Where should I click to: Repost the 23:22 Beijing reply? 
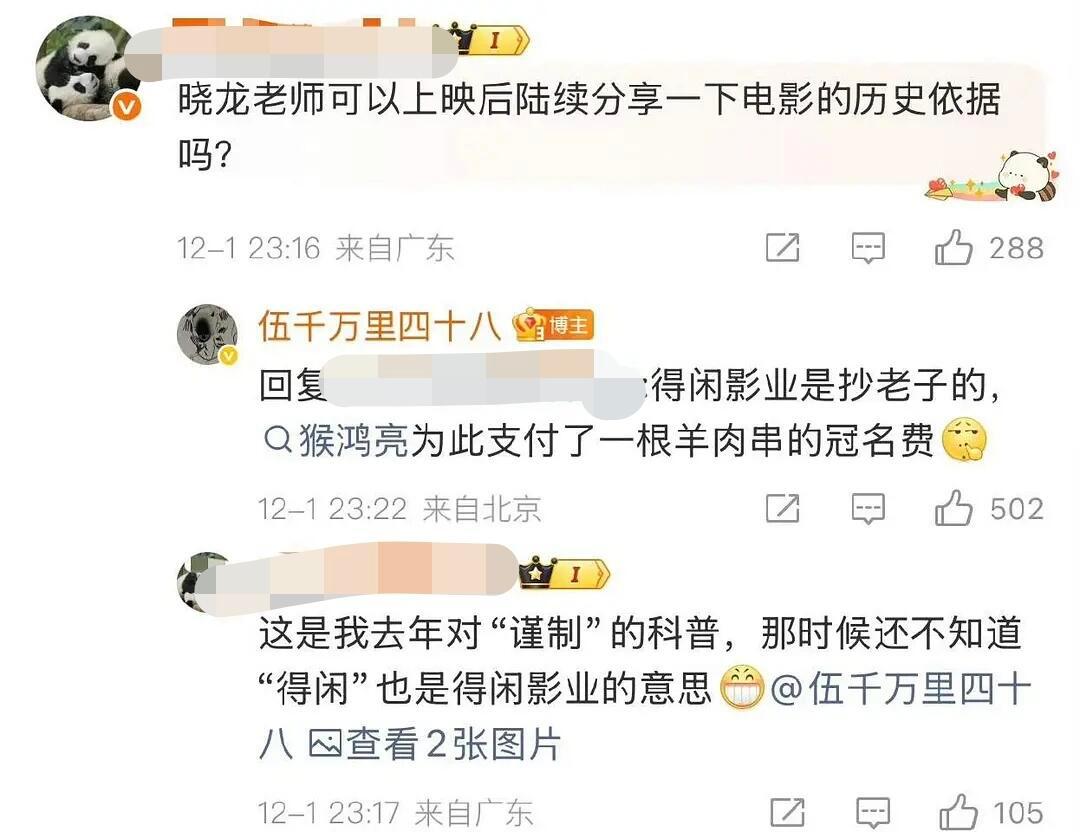click(783, 509)
